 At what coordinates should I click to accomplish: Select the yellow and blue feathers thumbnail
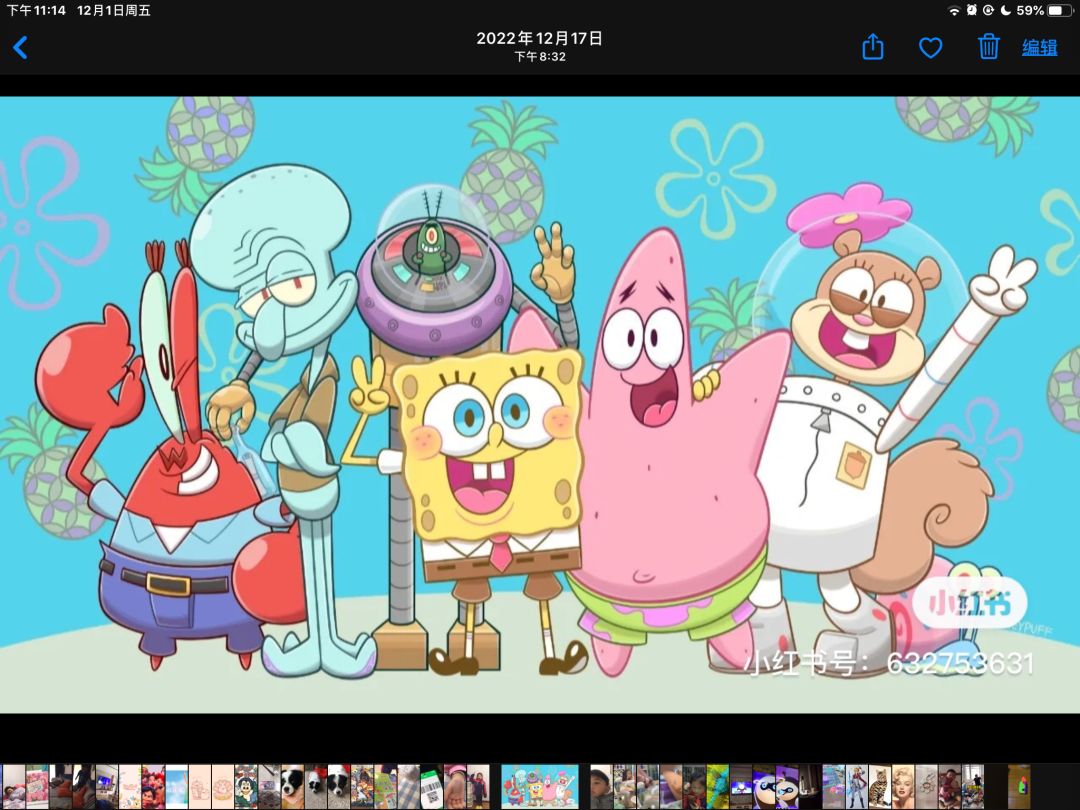pyautogui.click(x=718, y=786)
